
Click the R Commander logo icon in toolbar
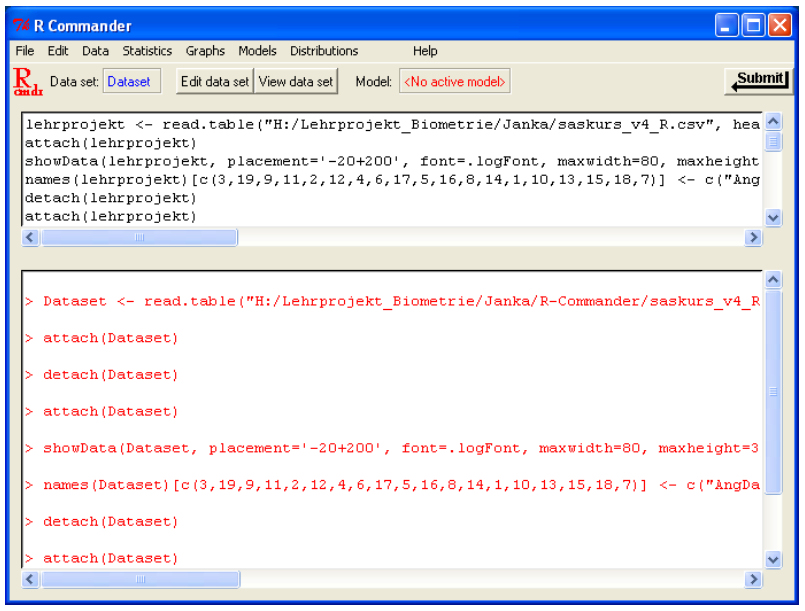click(27, 82)
